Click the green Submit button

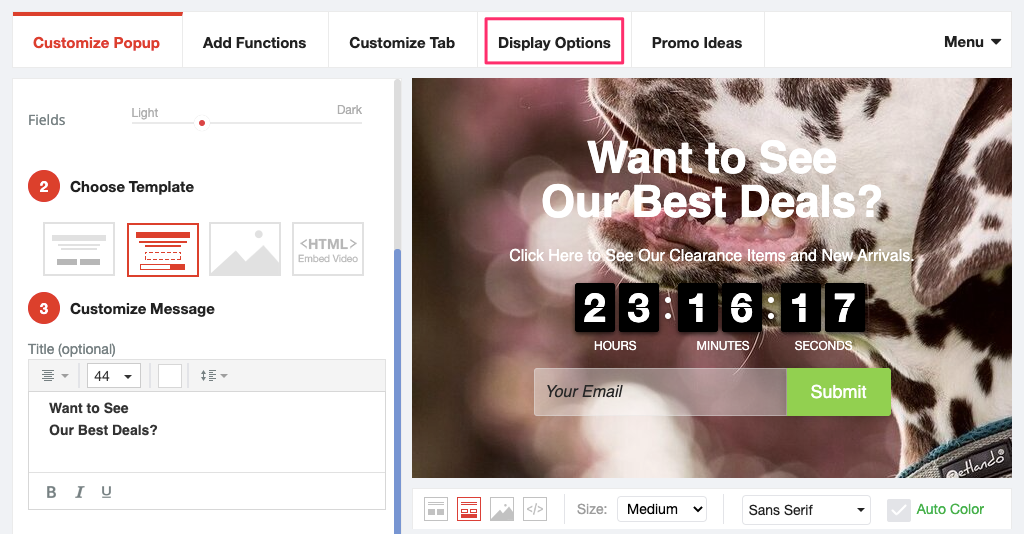pyautogui.click(x=839, y=392)
